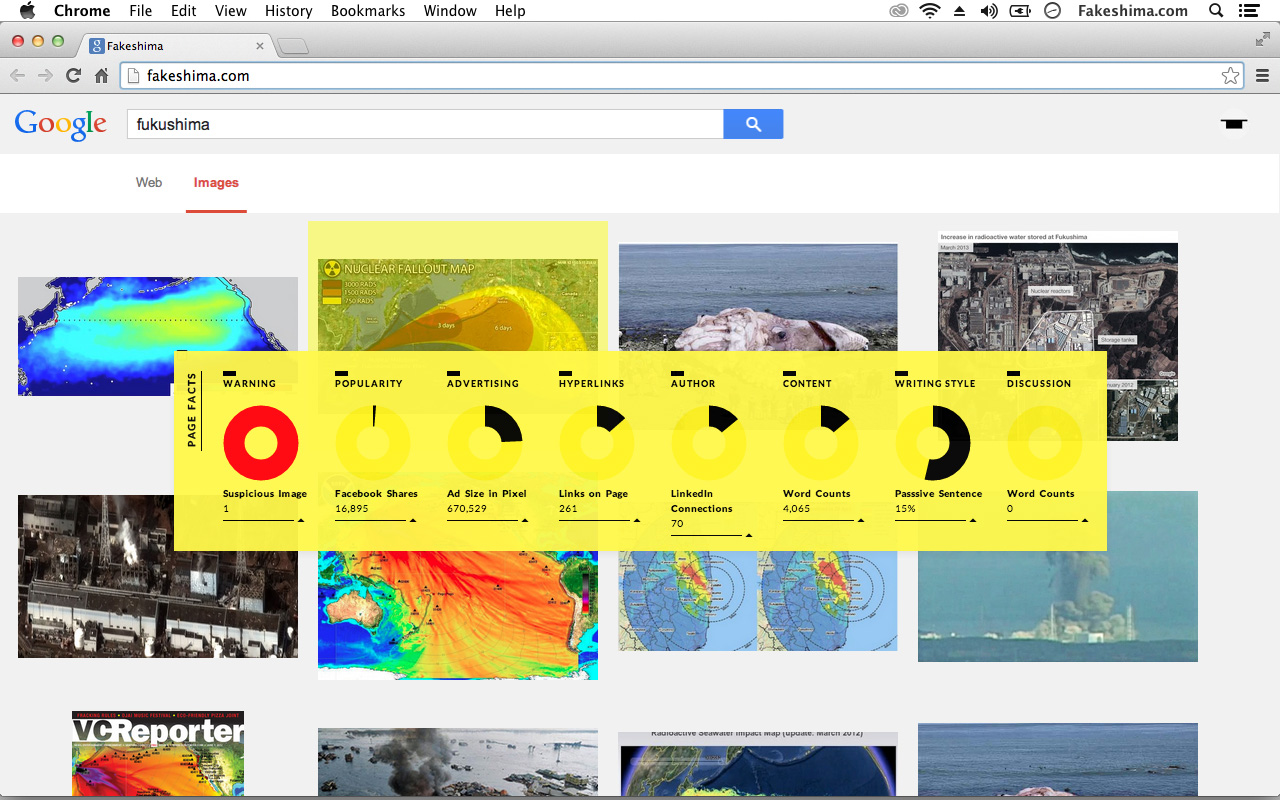Expand the Discussion Word Counts dropdown
Image resolution: width=1280 pixels, height=800 pixels.
coord(1085,520)
